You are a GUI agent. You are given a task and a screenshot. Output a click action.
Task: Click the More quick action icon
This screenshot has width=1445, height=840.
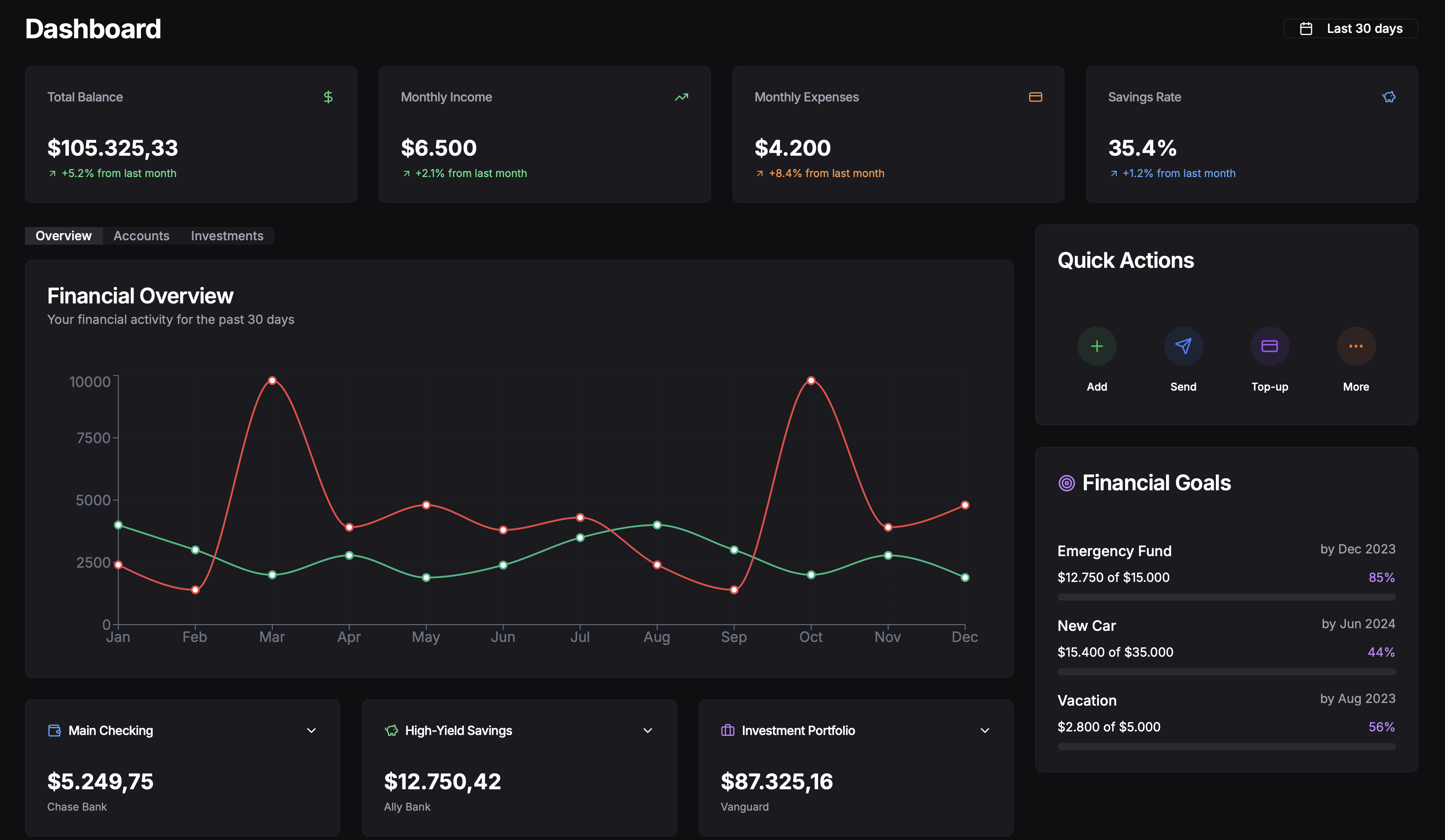point(1356,346)
